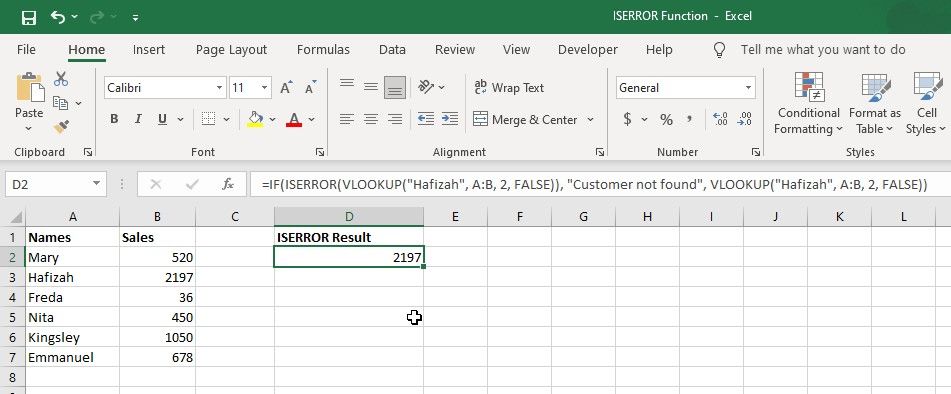Click the Insert Function fx icon

tap(228, 184)
